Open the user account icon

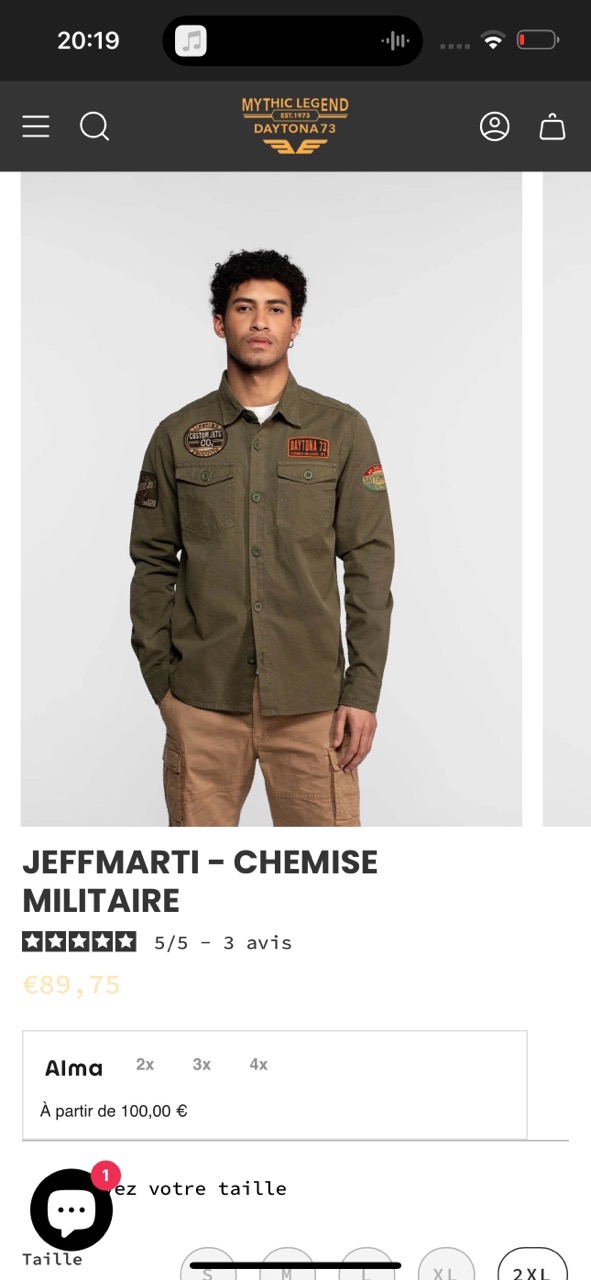(495, 126)
